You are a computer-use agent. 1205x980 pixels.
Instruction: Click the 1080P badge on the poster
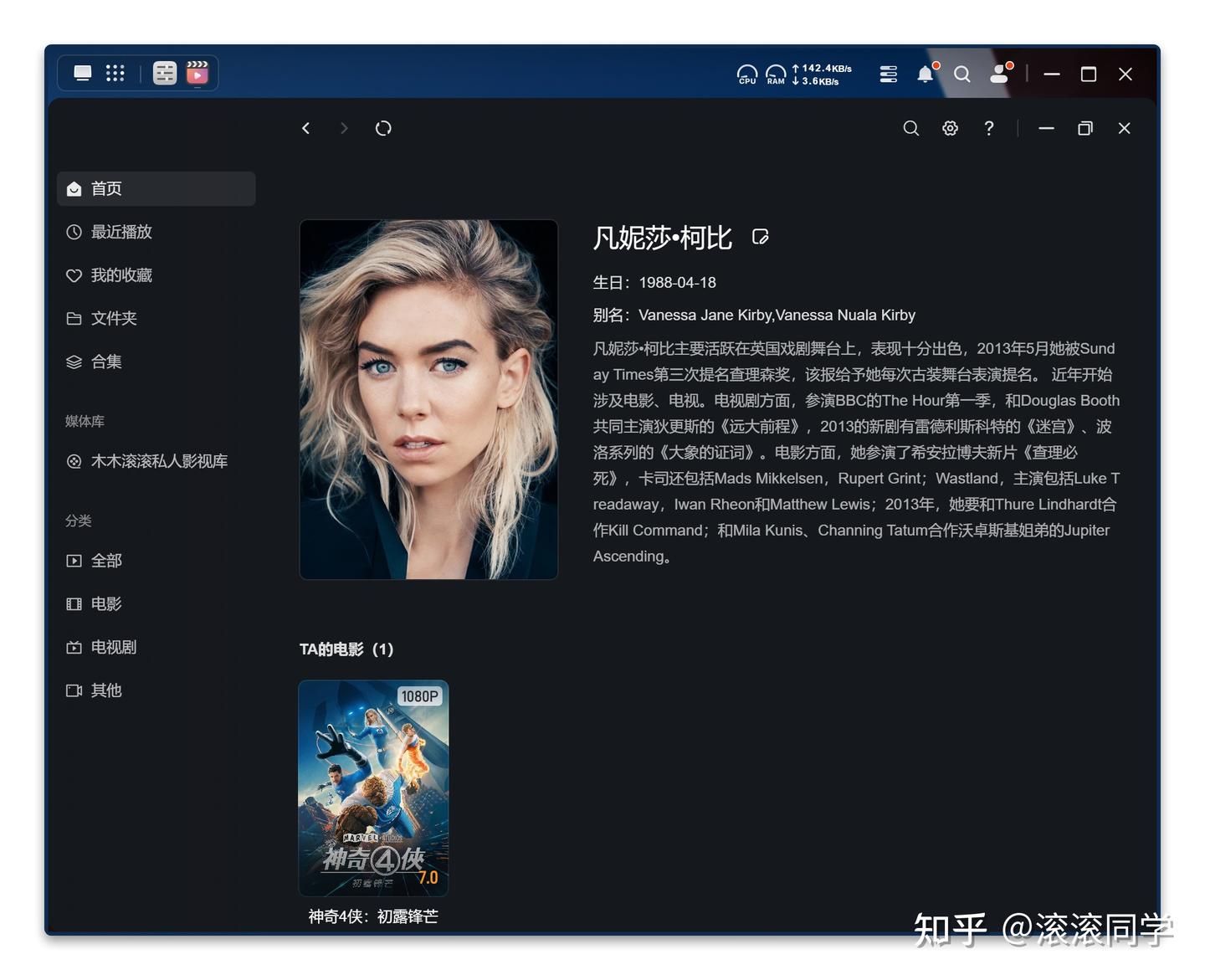coord(420,696)
